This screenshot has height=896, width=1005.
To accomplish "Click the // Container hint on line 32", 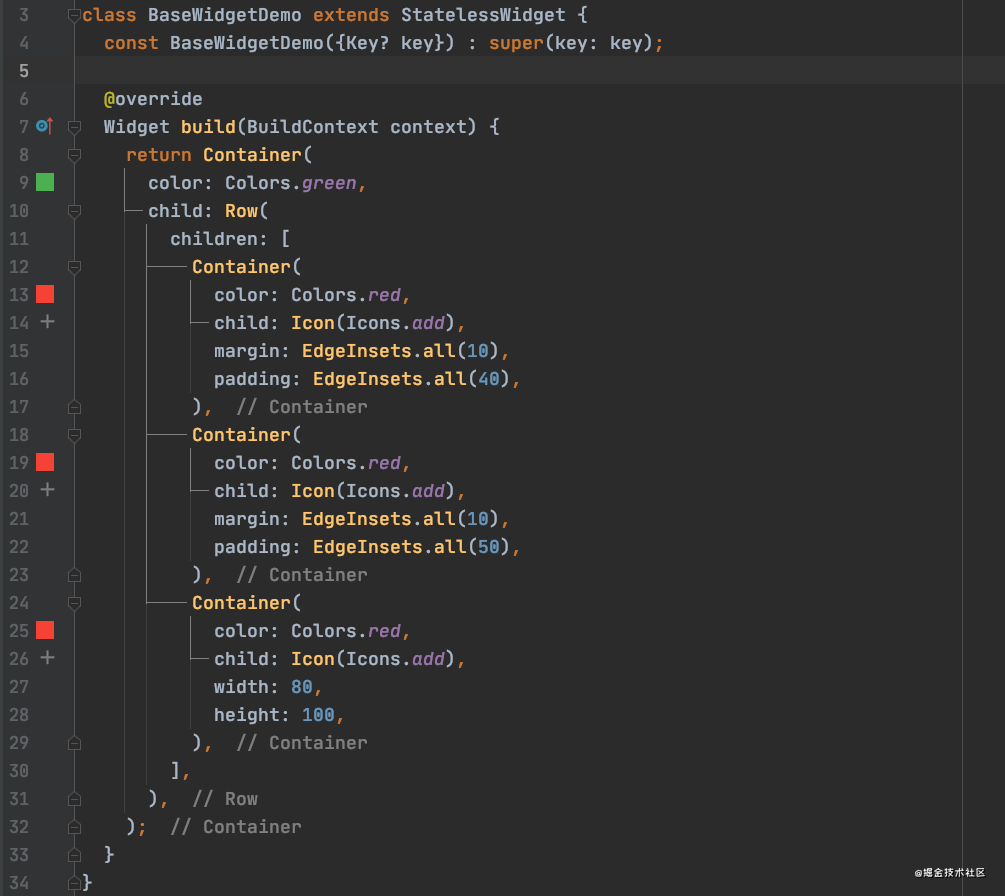I will click(x=236, y=827).
